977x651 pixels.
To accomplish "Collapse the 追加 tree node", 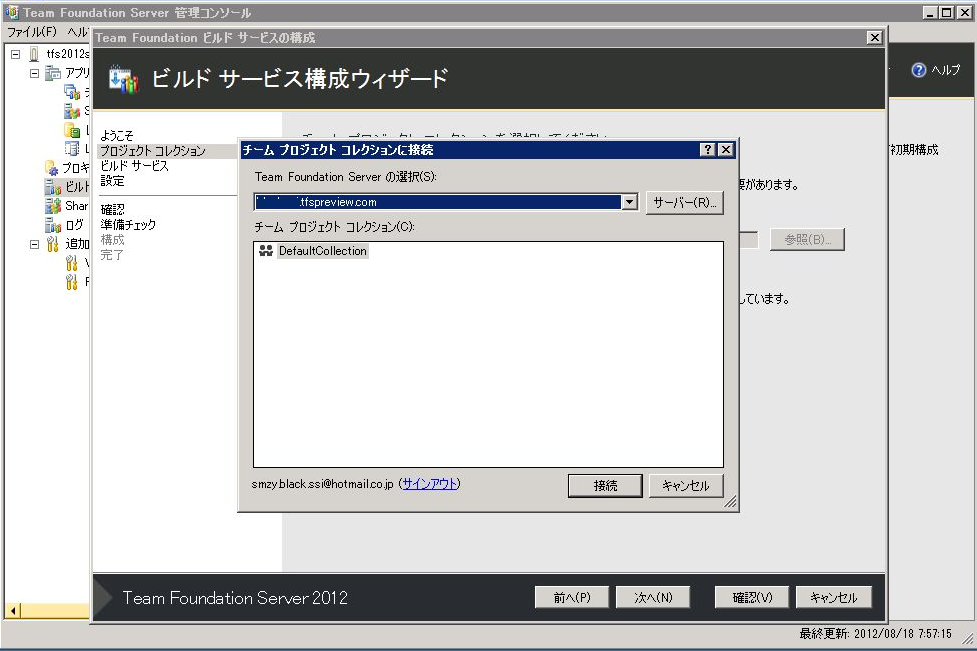I will (x=34, y=244).
